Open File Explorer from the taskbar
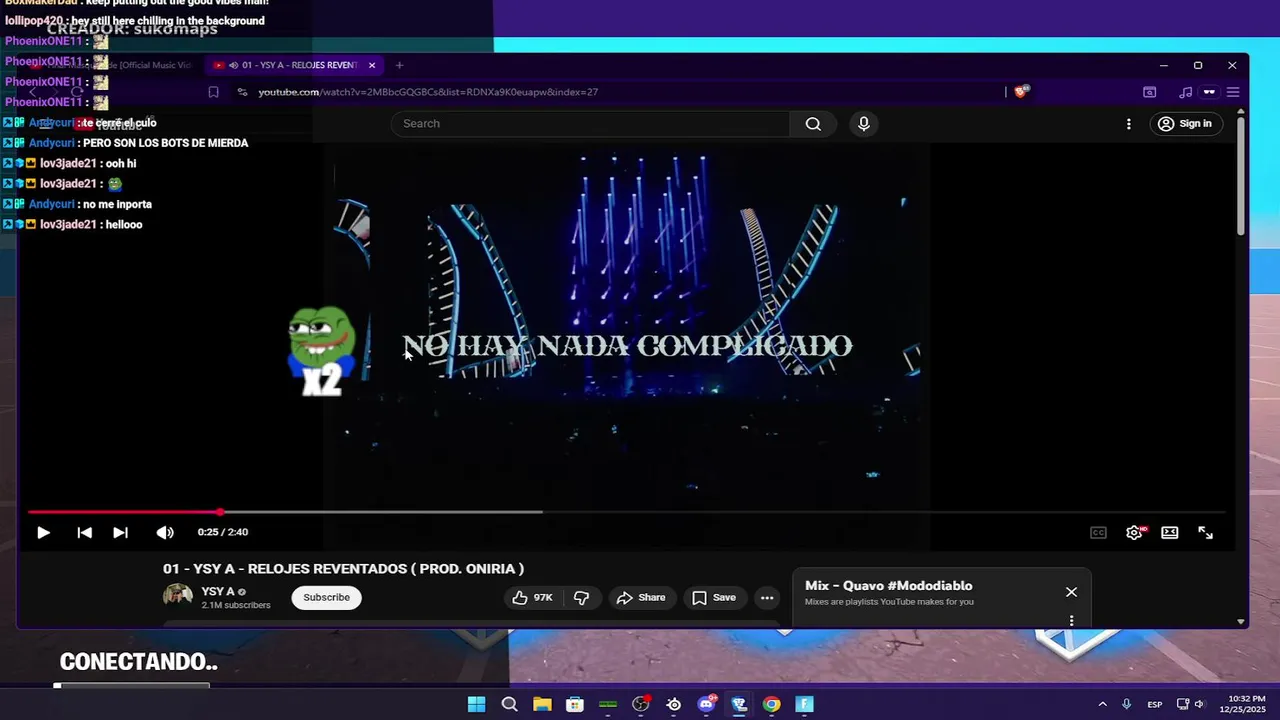The width and height of the screenshot is (1280, 720). [542, 704]
